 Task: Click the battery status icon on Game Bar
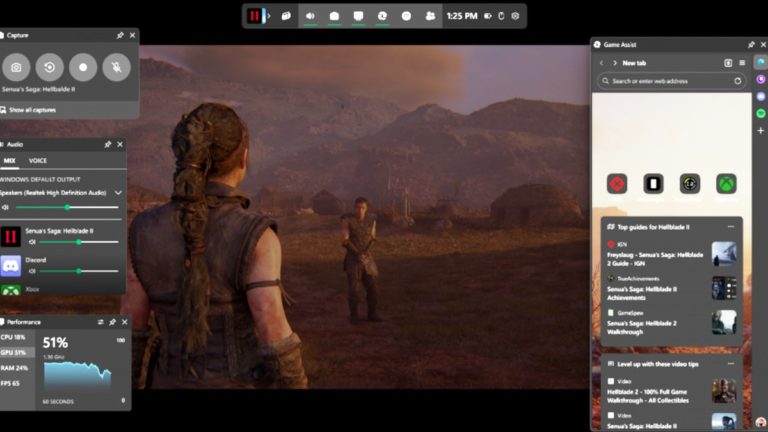pyautogui.click(x=488, y=16)
